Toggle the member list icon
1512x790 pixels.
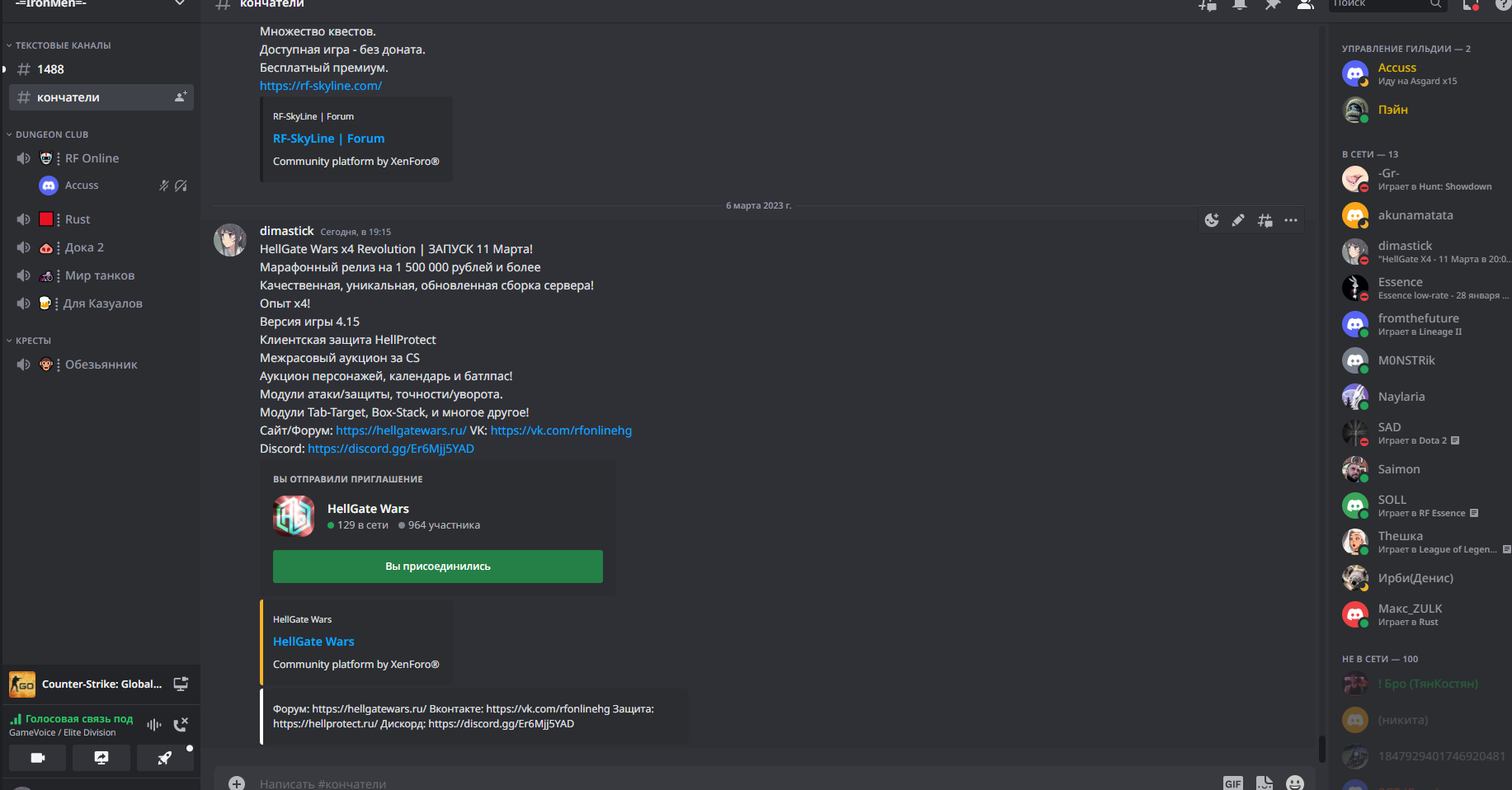(x=1305, y=4)
